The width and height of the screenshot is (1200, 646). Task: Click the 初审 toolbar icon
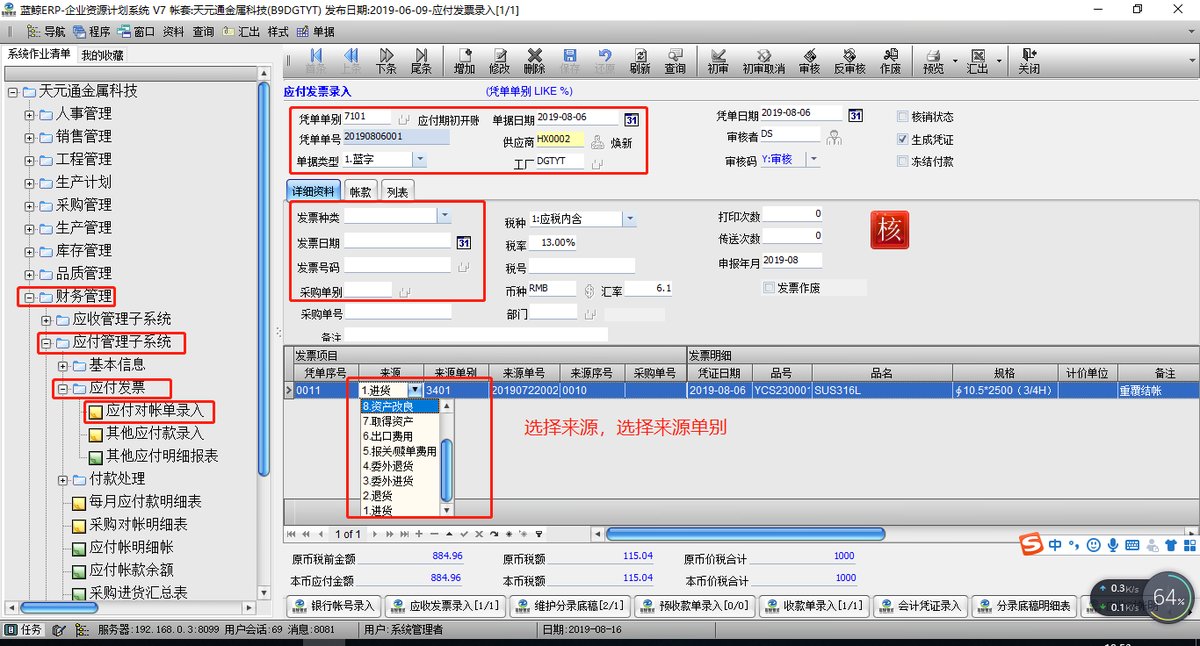[x=718, y=61]
